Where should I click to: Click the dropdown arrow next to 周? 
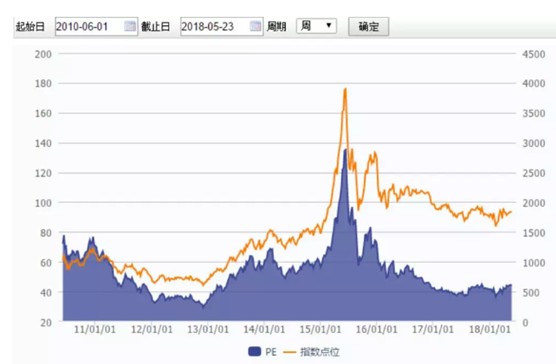(x=329, y=26)
